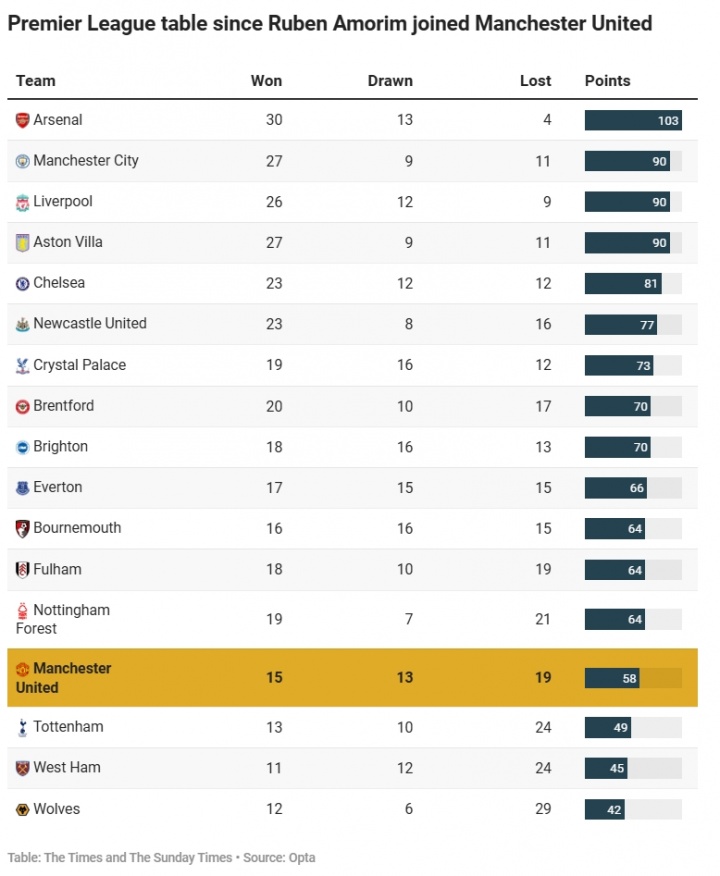The width and height of the screenshot is (720, 876).
Task: Sort table by Won column header
Action: [x=266, y=81]
